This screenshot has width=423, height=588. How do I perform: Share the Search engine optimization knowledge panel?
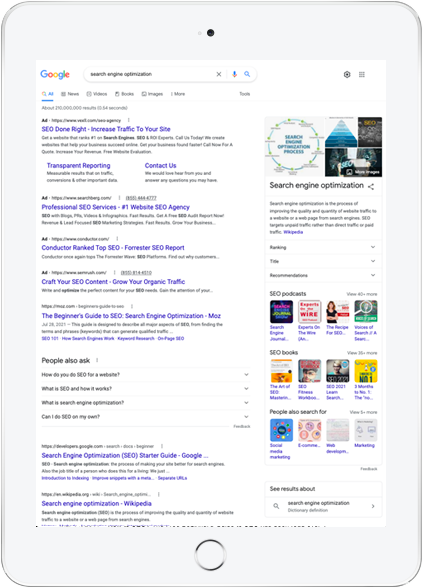371,186
